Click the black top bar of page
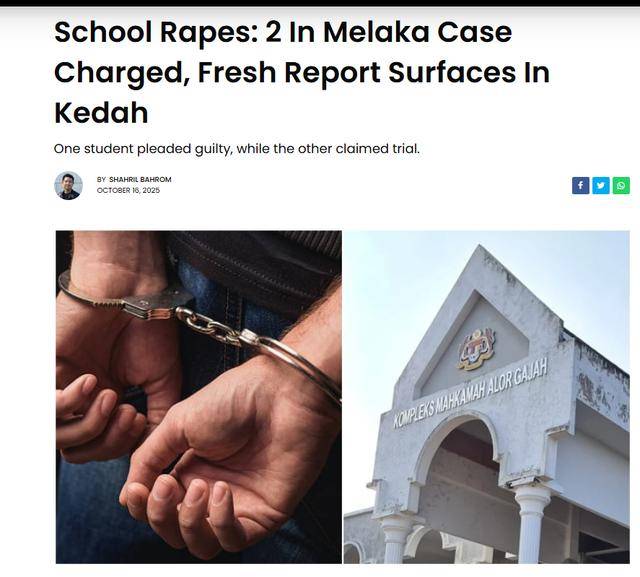 pyautogui.click(x=320, y=3)
